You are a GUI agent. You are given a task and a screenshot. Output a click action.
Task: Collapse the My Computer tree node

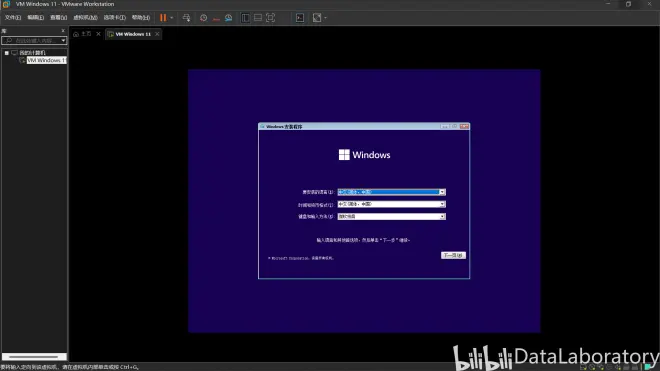pyautogui.click(x=7, y=53)
